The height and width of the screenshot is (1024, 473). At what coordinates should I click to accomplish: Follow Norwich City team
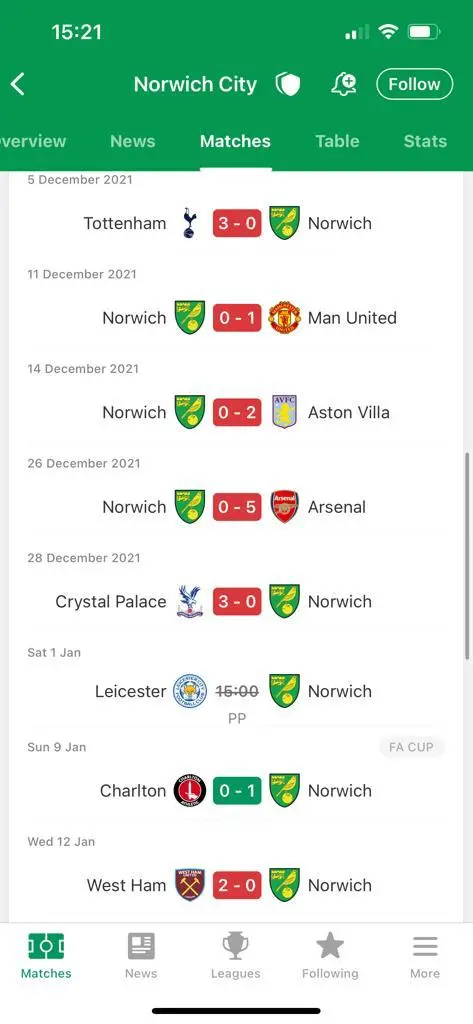[414, 84]
